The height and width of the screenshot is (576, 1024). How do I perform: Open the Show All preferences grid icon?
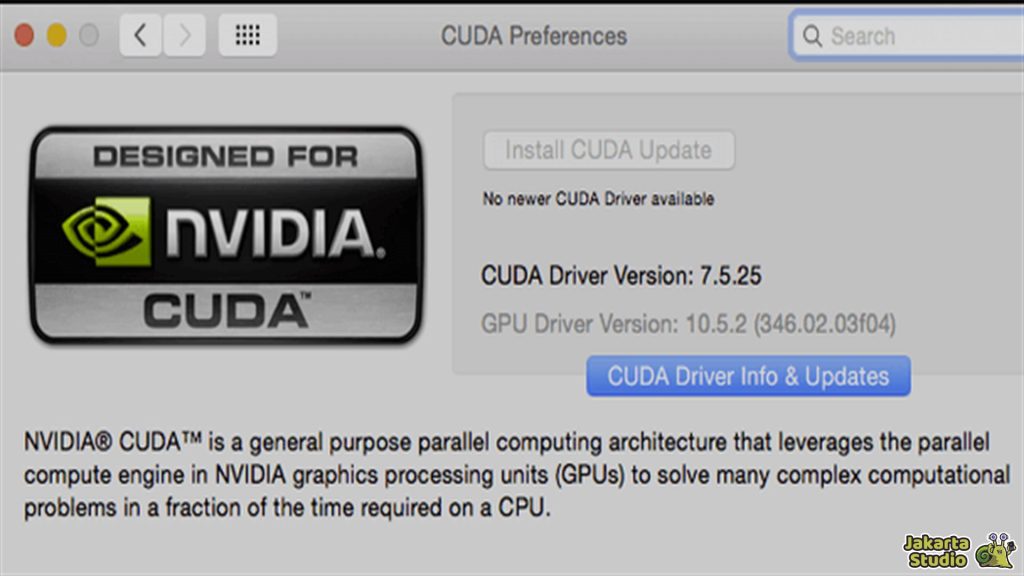point(246,35)
